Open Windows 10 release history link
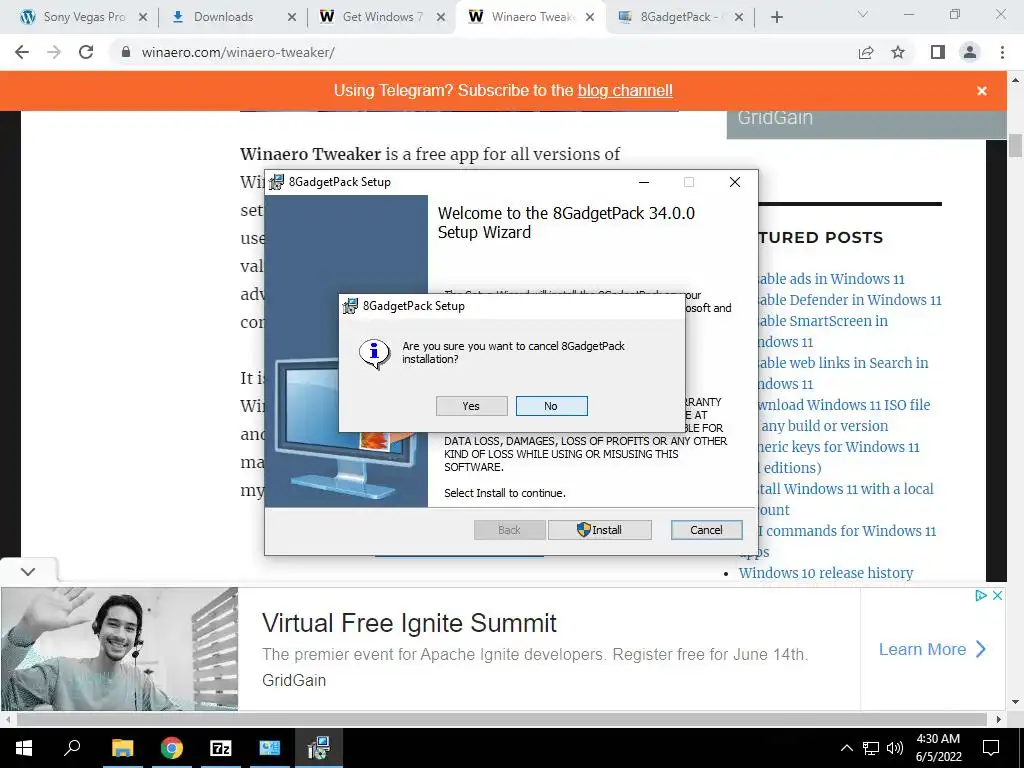Screen dimensions: 1024x768 click(x=825, y=573)
